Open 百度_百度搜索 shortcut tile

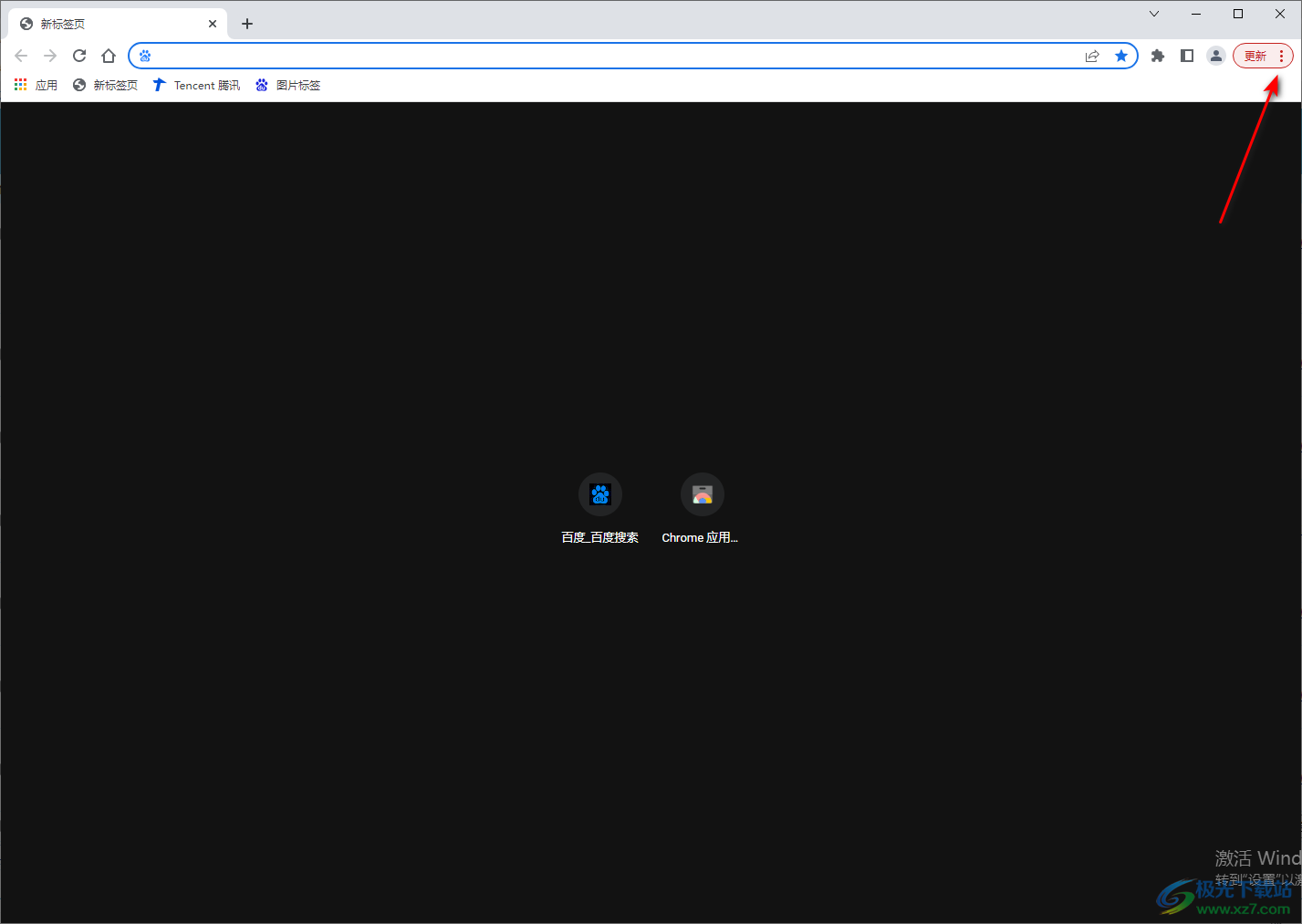point(600,509)
